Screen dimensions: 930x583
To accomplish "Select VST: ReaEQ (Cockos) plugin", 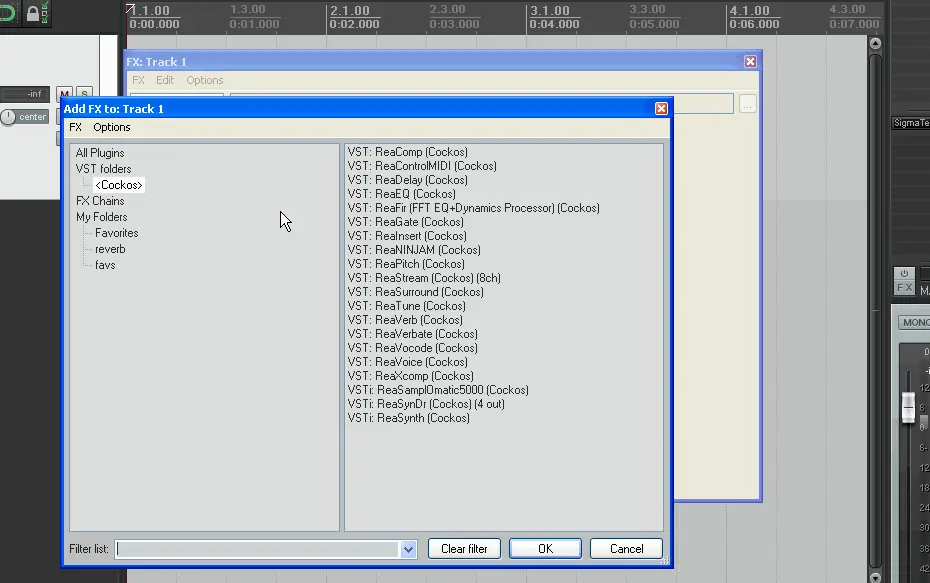I will click(401, 194).
